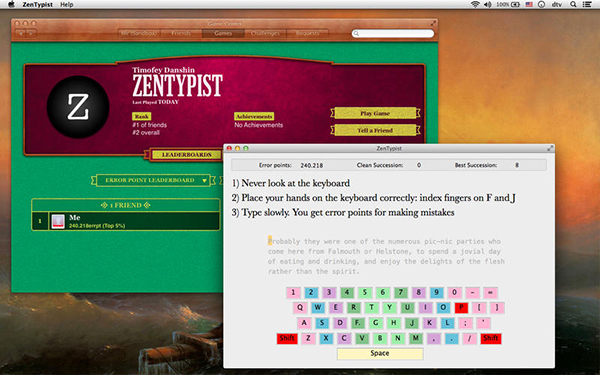Click the pink right bracket key
Viewport: 600px width, 375px height.
pyautogui.click(x=497, y=308)
